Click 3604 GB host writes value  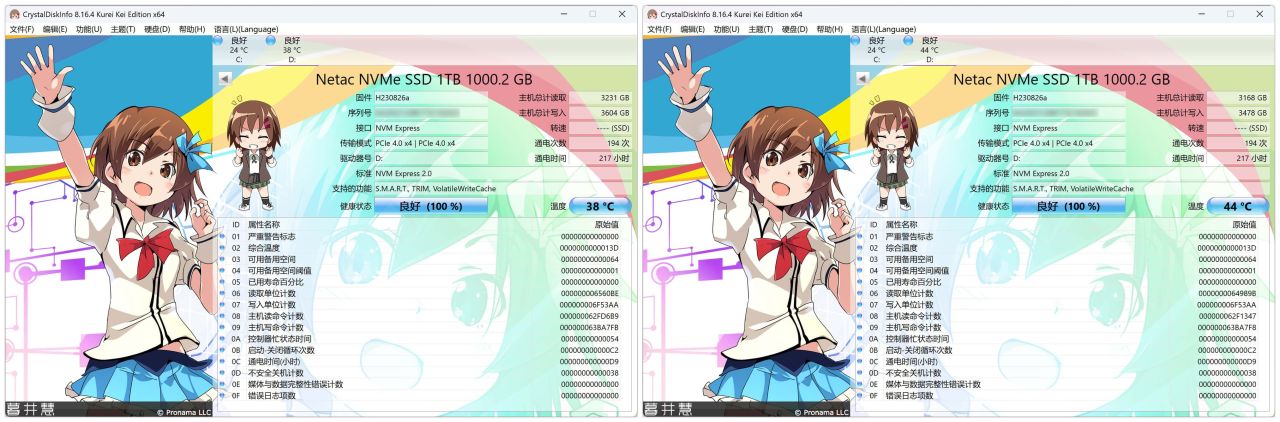pos(600,113)
